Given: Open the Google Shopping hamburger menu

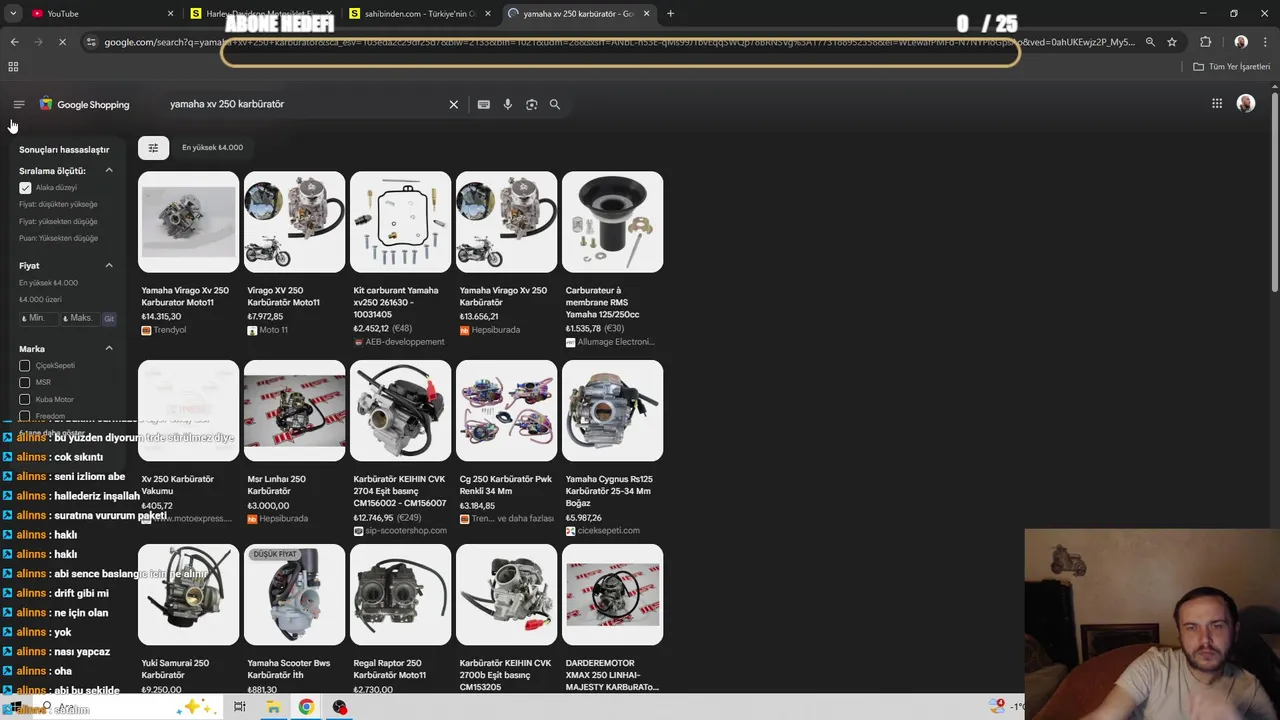Looking at the screenshot, I should coord(19,104).
